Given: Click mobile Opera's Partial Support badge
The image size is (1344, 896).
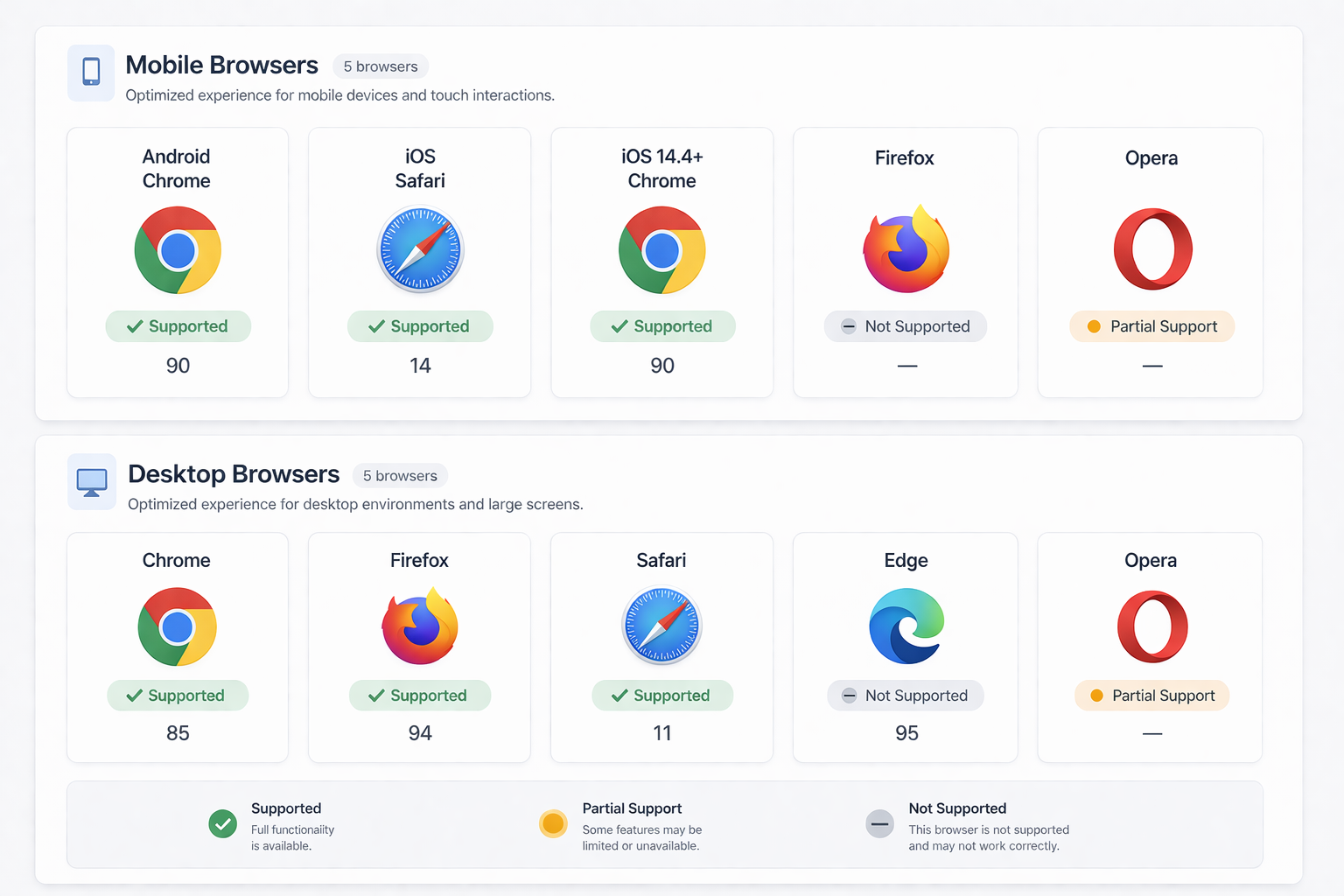Looking at the screenshot, I should coord(1152,326).
